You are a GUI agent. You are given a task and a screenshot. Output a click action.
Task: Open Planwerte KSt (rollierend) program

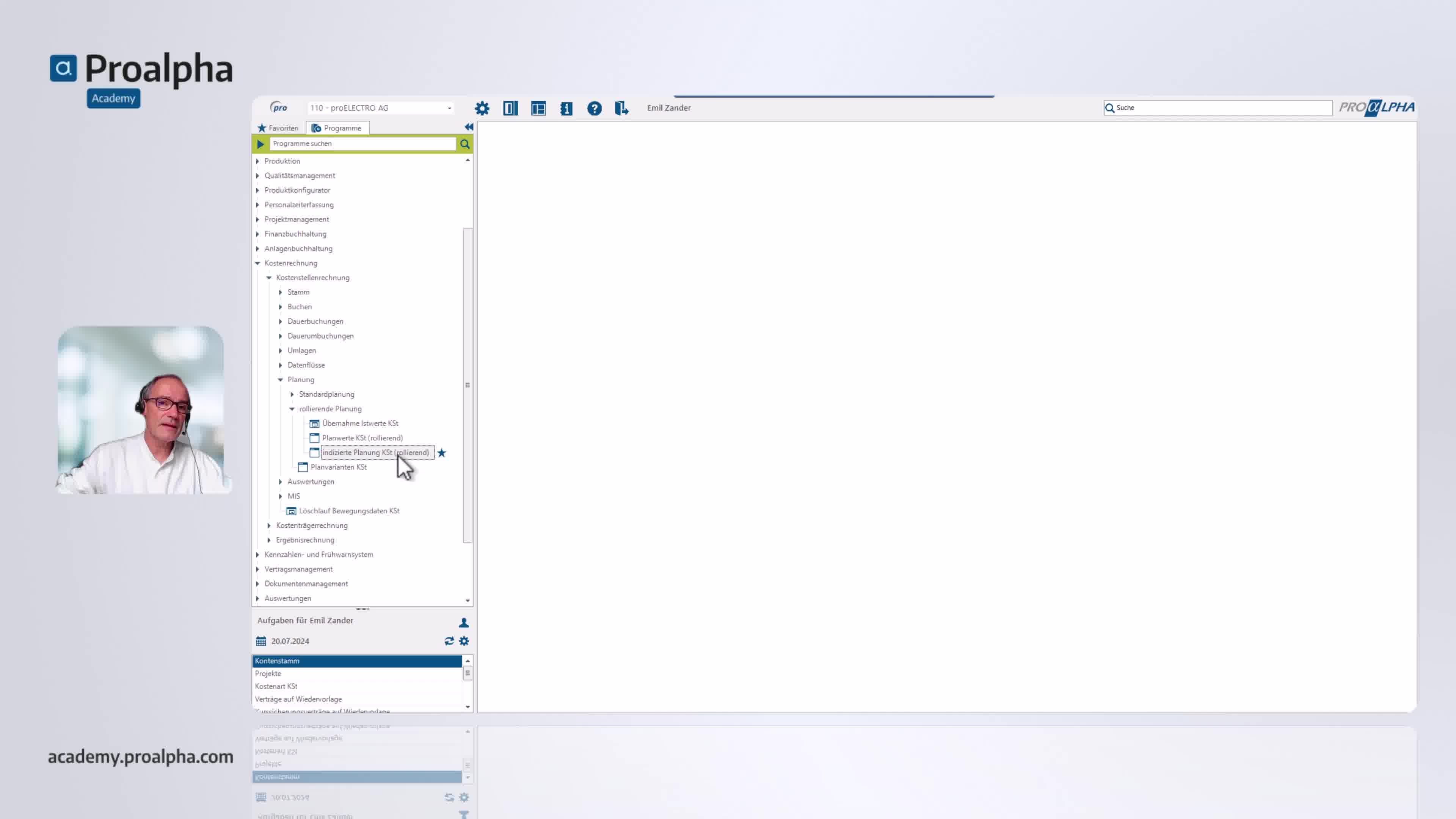click(x=362, y=438)
